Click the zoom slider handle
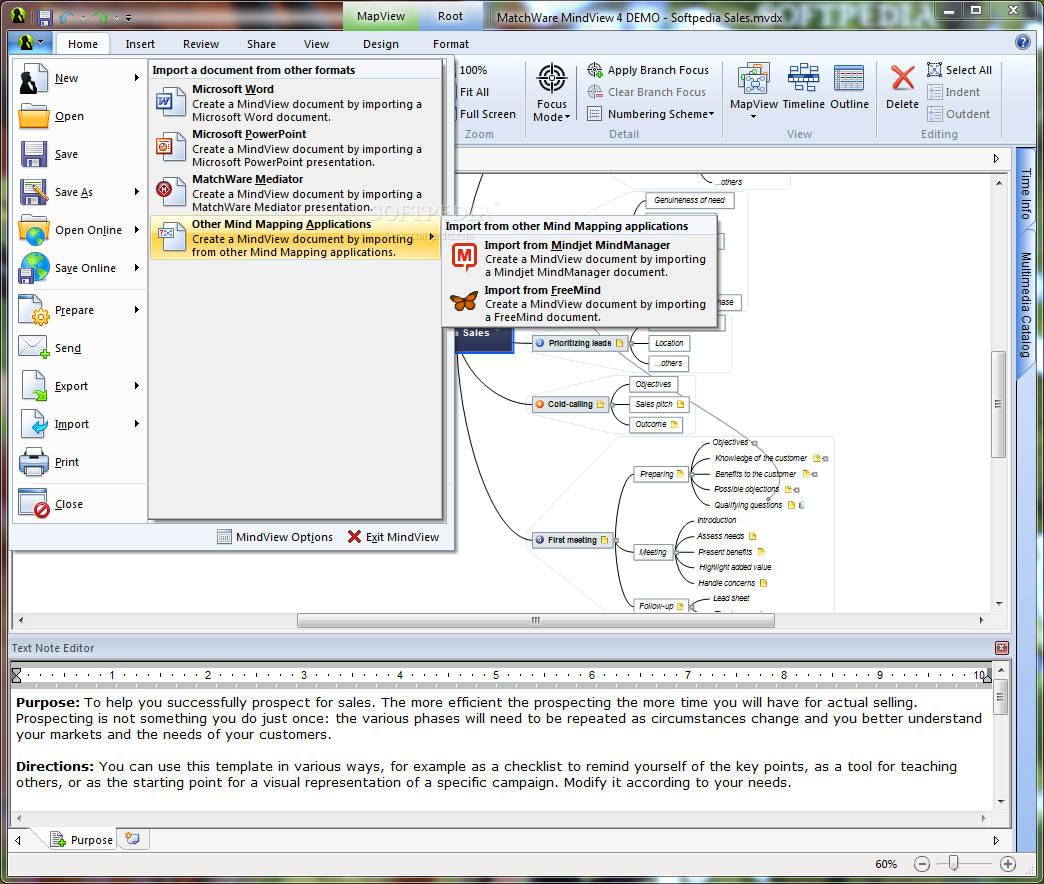The image size is (1044, 884). (953, 863)
